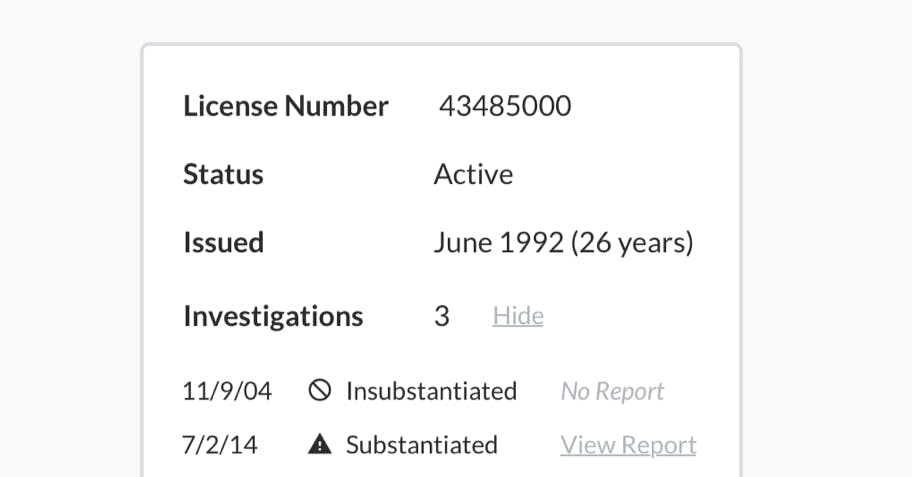Click the greyed-out No Report text
Image resolution: width=912 pixels, height=477 pixels.
point(612,391)
